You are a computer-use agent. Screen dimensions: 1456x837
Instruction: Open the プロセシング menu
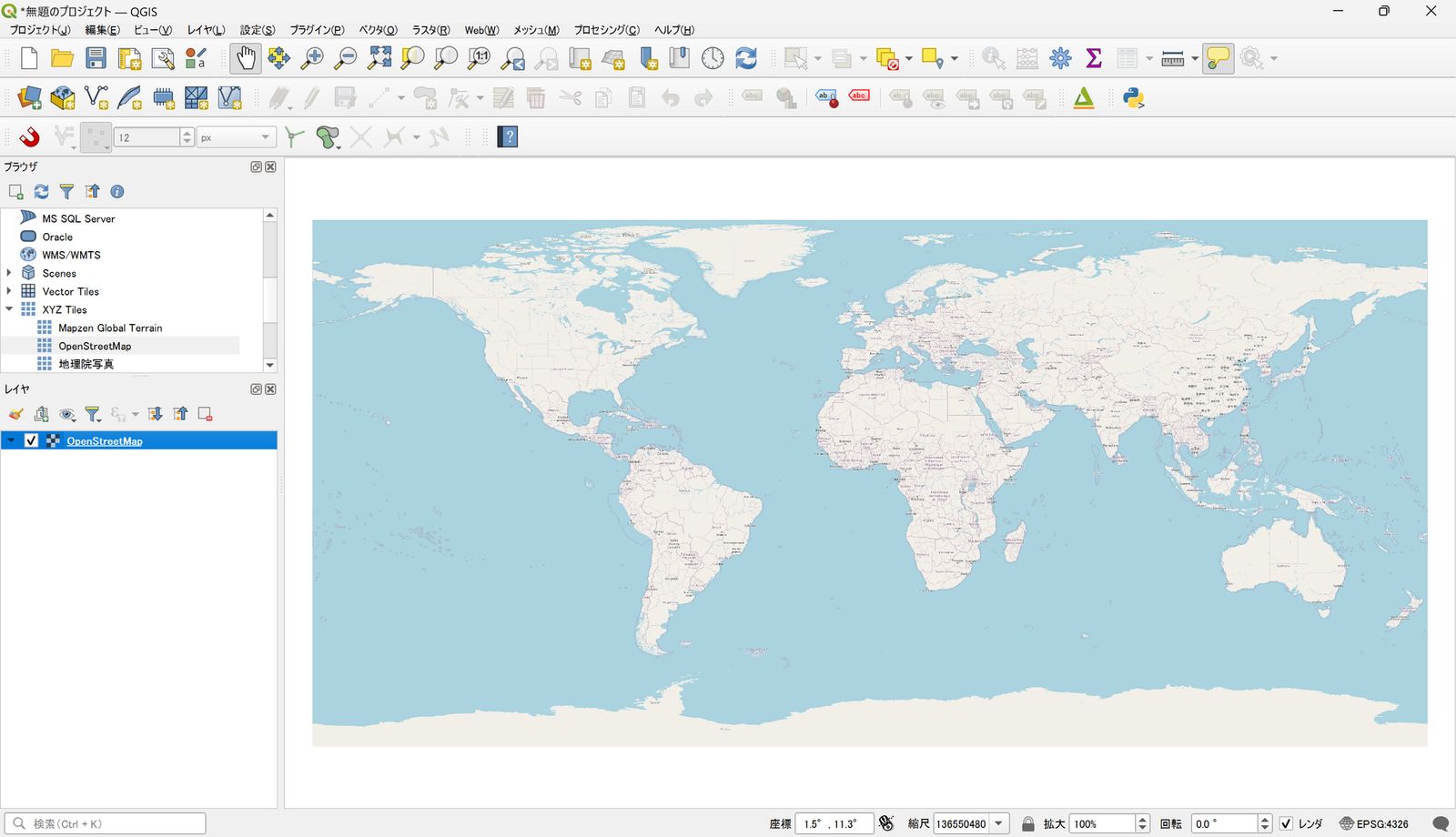pyautogui.click(x=606, y=30)
